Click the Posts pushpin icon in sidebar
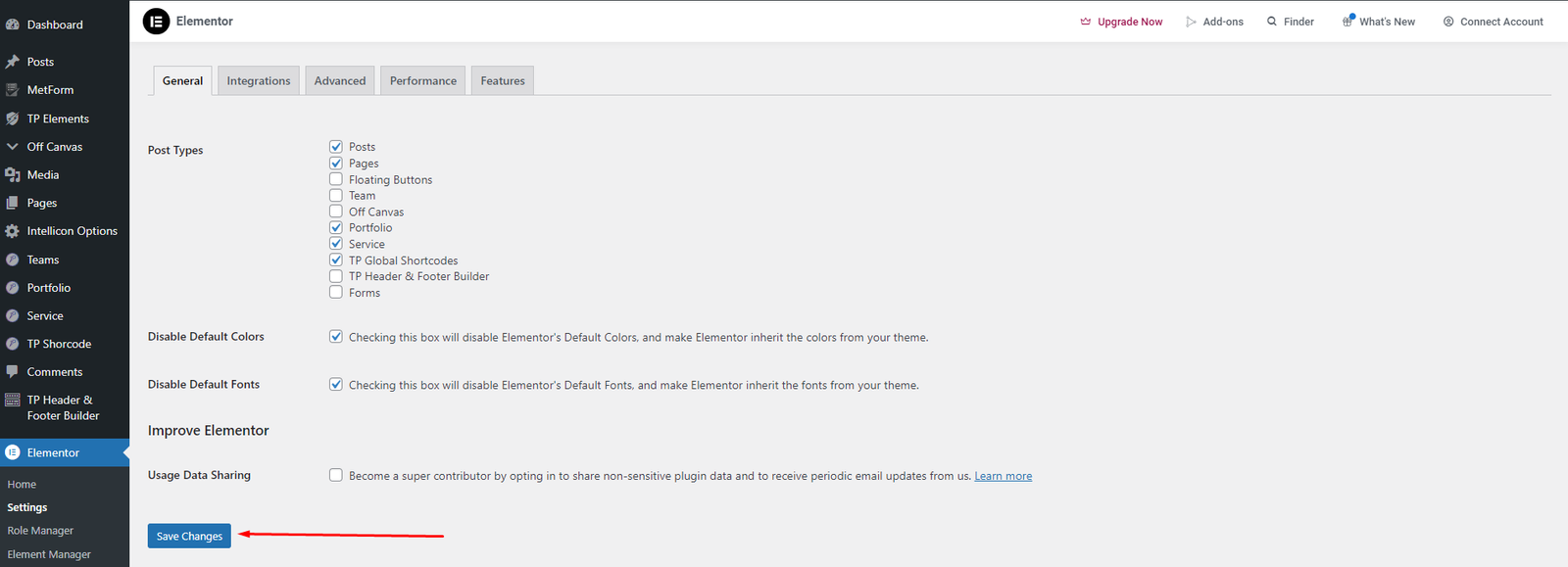Viewport: 1568px width, 567px height. point(13,62)
